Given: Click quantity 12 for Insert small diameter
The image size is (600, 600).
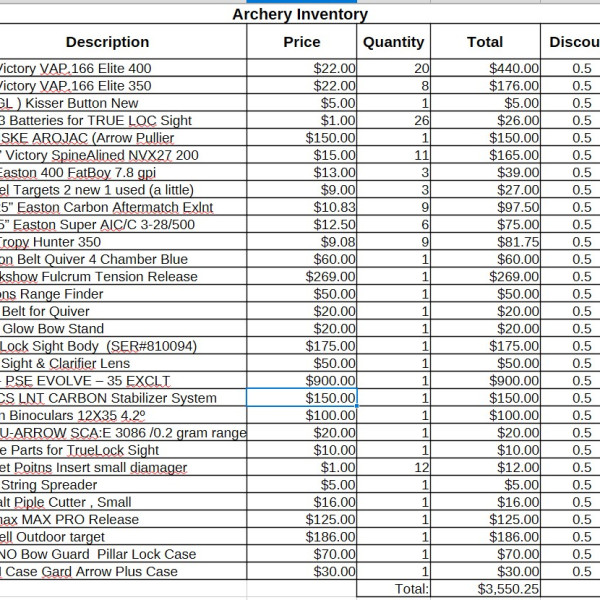Looking at the screenshot, I should [x=393, y=467].
